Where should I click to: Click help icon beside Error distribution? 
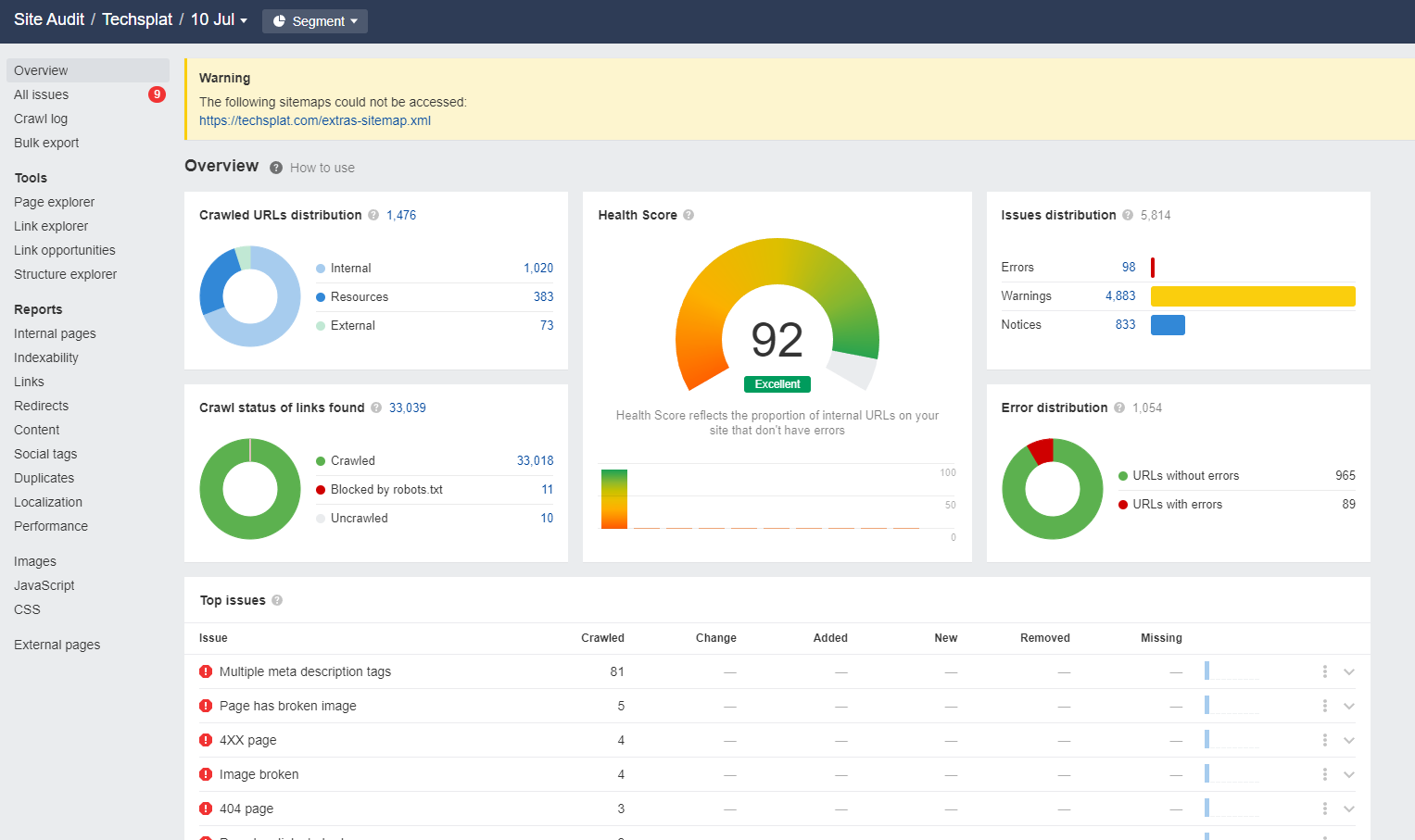click(1119, 407)
